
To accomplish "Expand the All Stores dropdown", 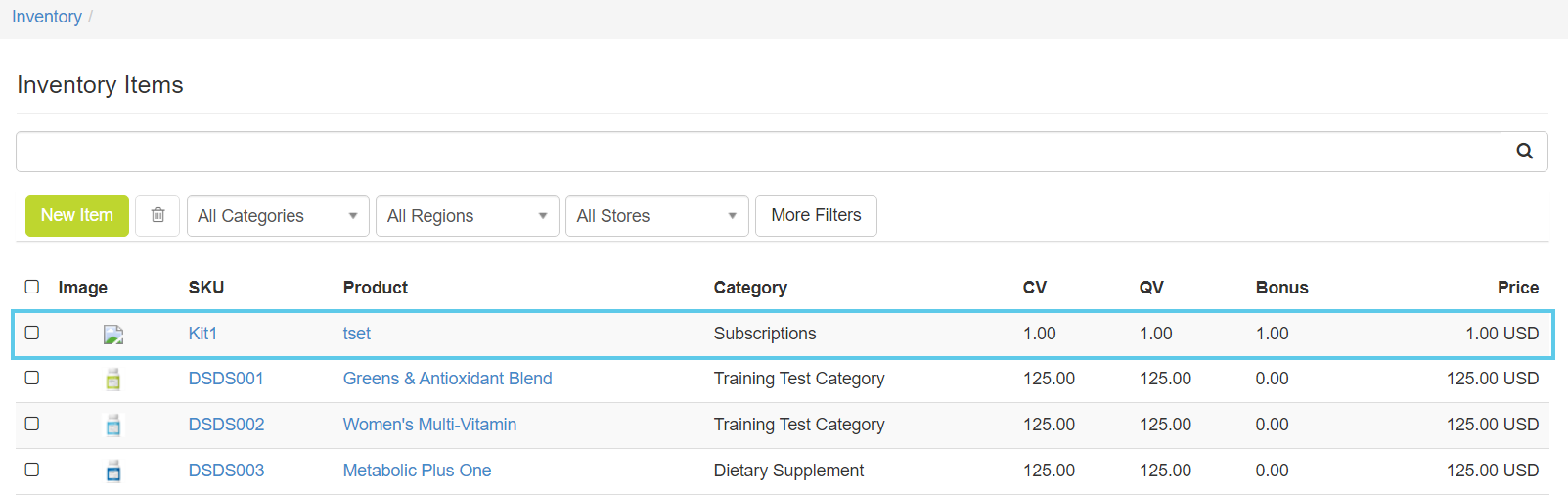I will point(656,216).
